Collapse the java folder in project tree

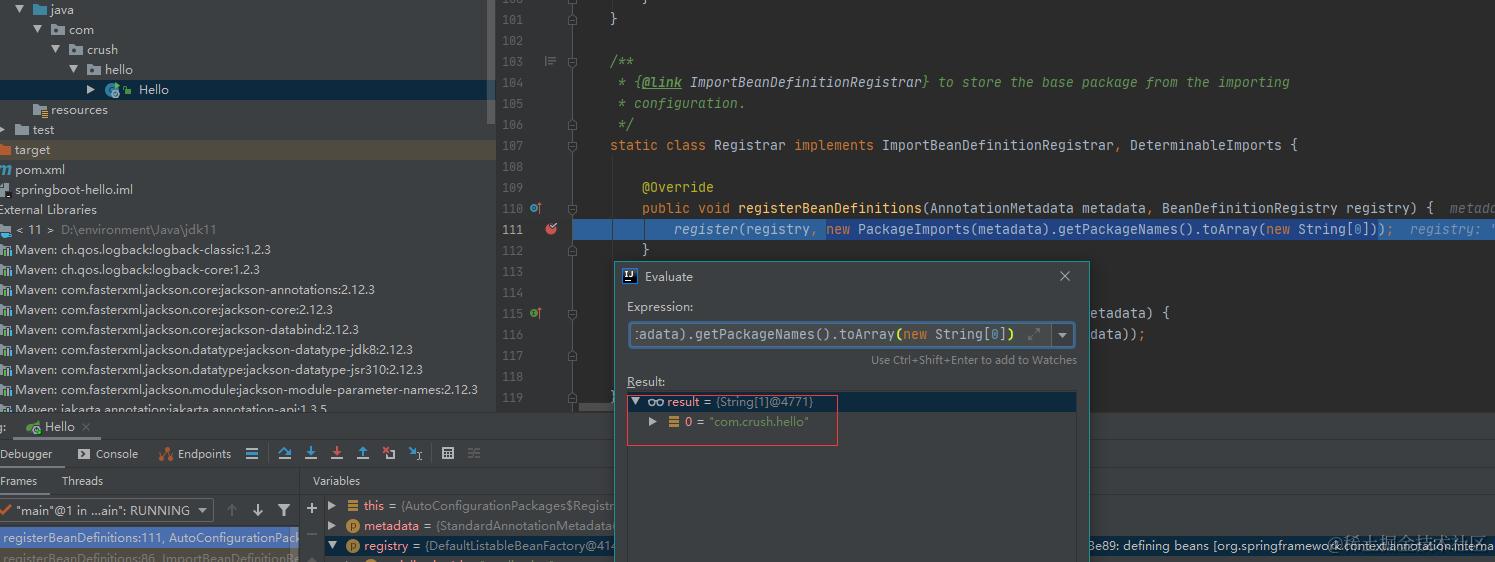[19, 9]
